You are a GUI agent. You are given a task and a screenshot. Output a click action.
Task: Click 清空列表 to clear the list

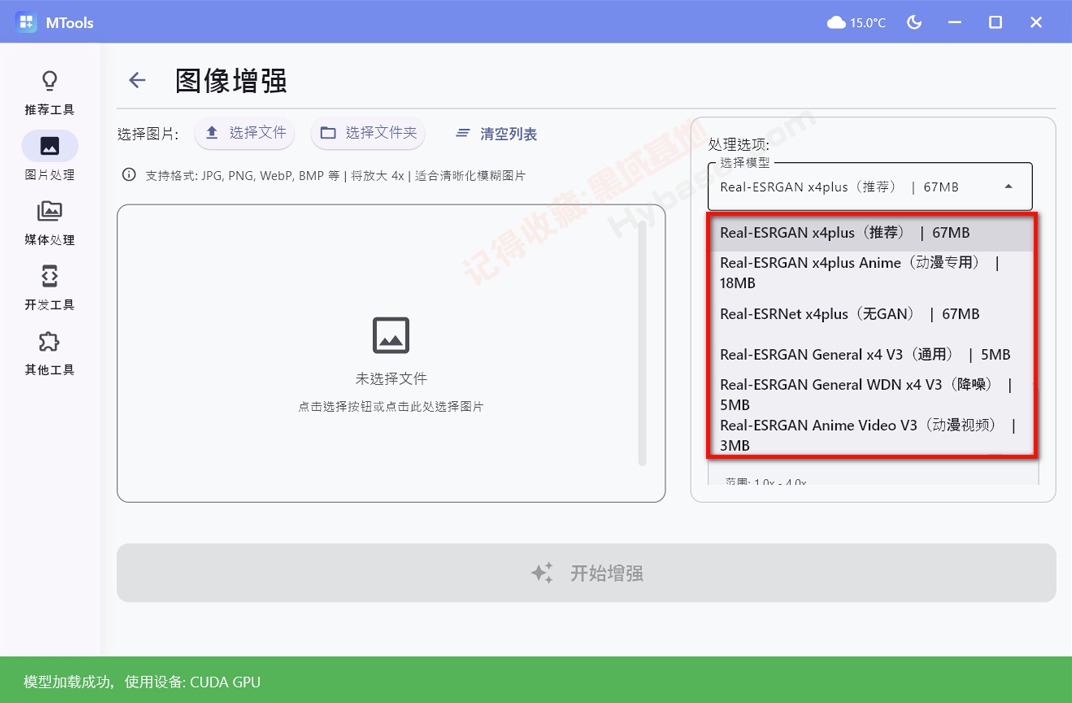point(495,133)
